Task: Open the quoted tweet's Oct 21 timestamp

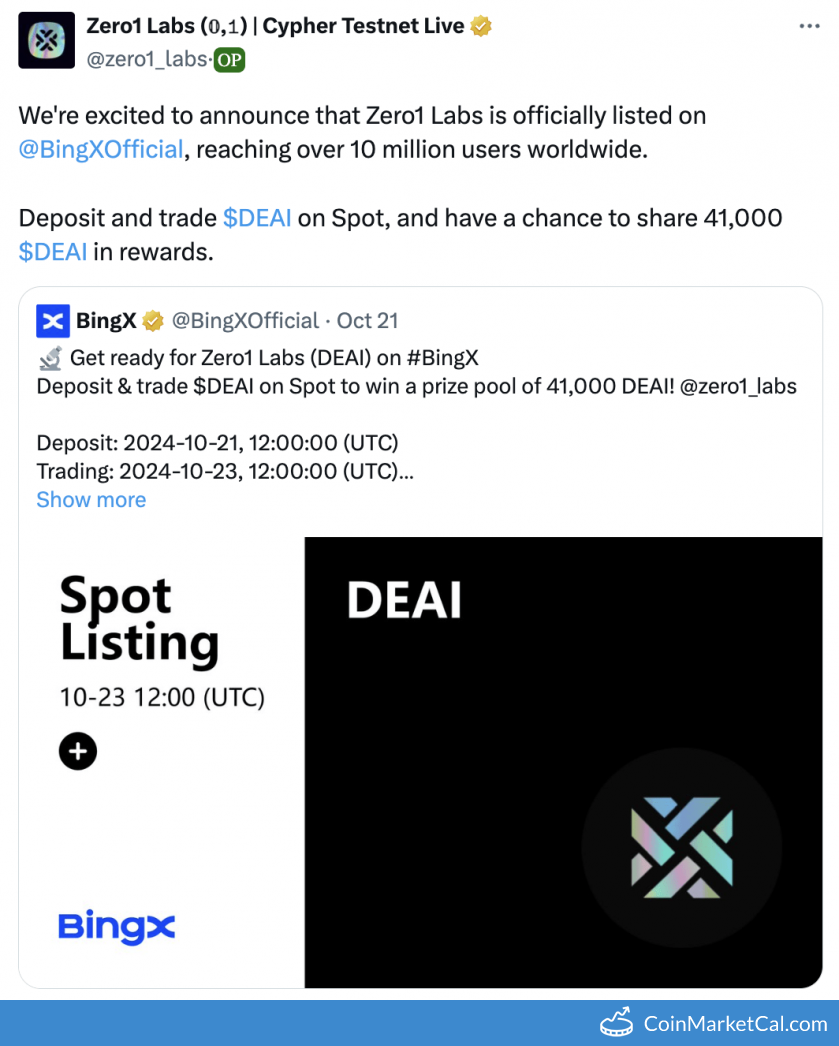Action: [367, 321]
